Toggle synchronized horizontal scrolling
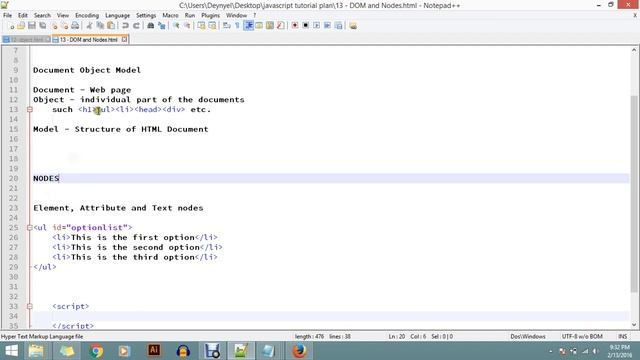The width and height of the screenshot is (640, 360). [x=212, y=26]
